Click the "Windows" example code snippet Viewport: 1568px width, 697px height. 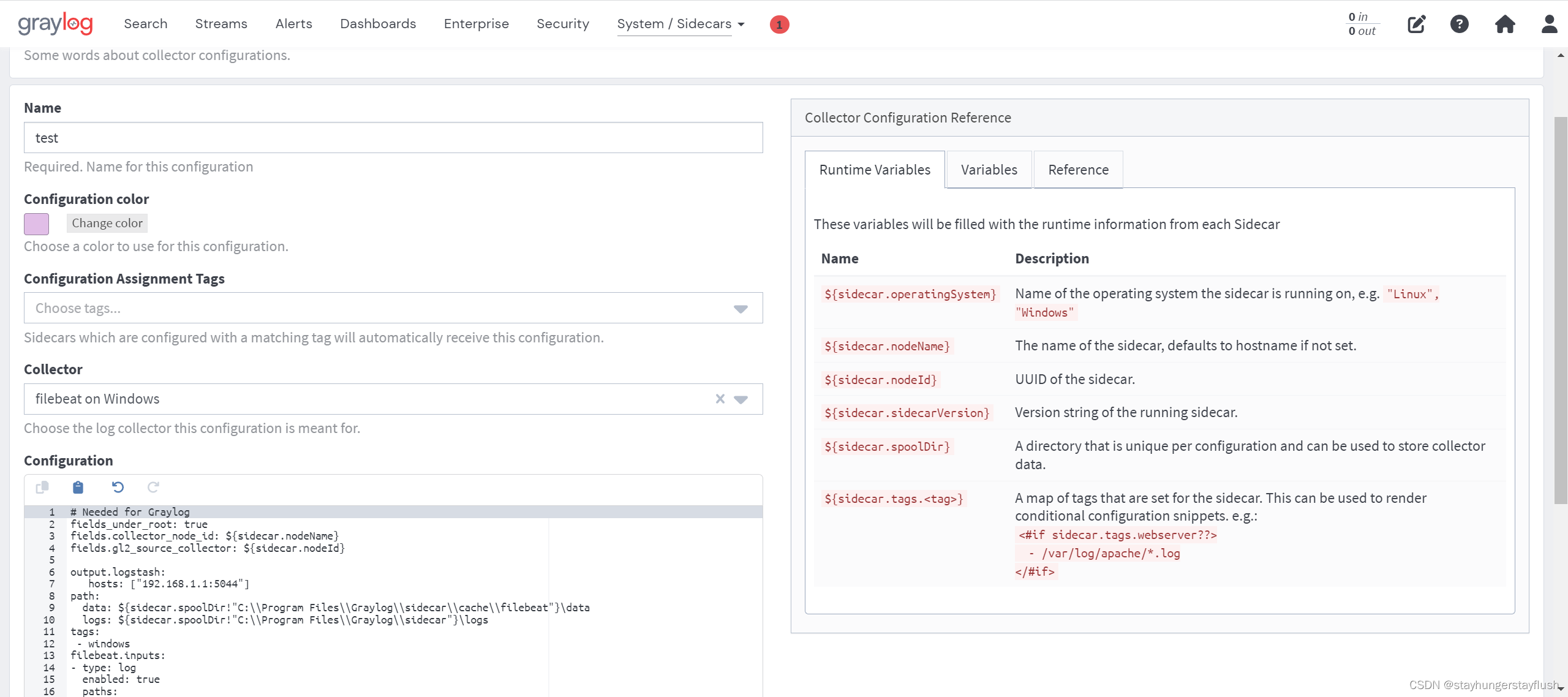tap(1045, 313)
